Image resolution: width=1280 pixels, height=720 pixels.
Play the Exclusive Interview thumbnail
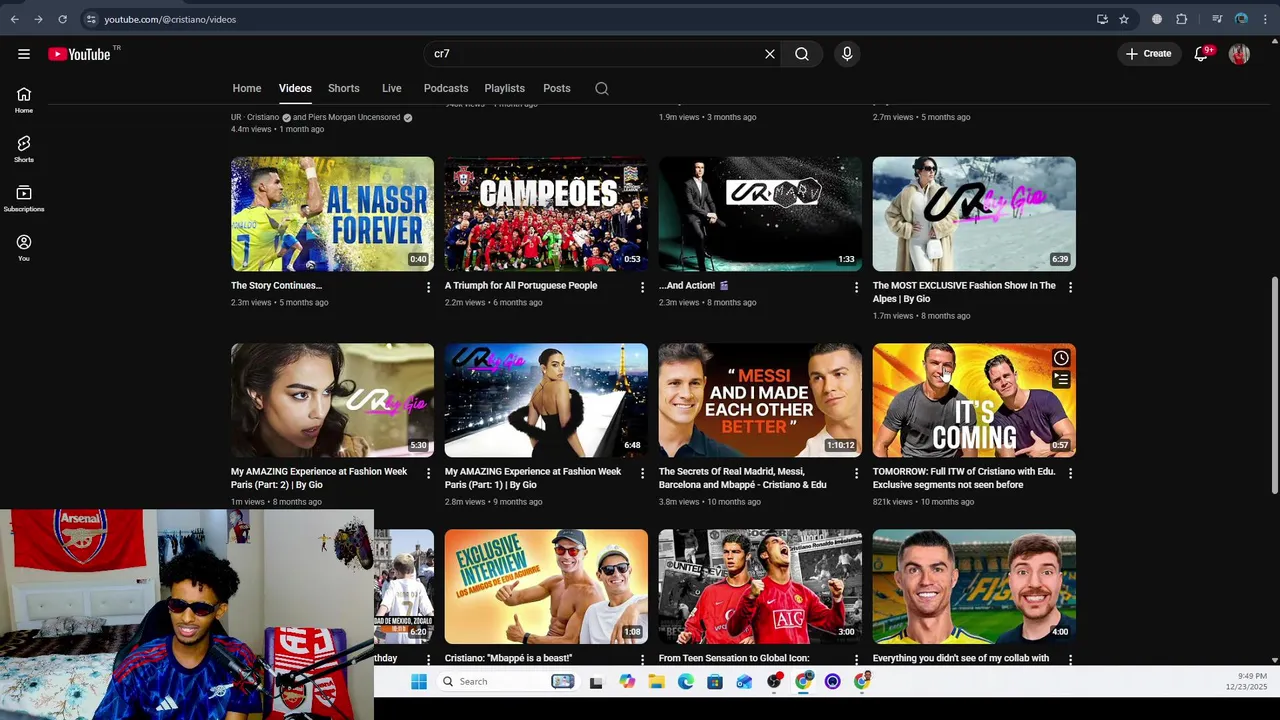point(546,587)
